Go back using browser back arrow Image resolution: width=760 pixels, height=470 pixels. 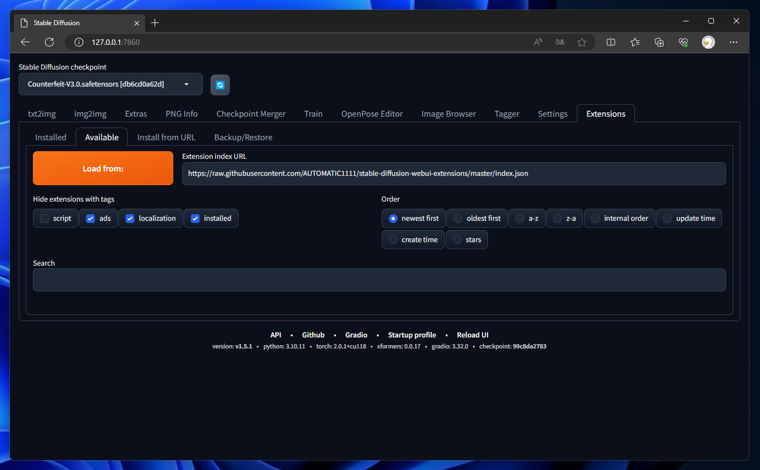coord(25,42)
